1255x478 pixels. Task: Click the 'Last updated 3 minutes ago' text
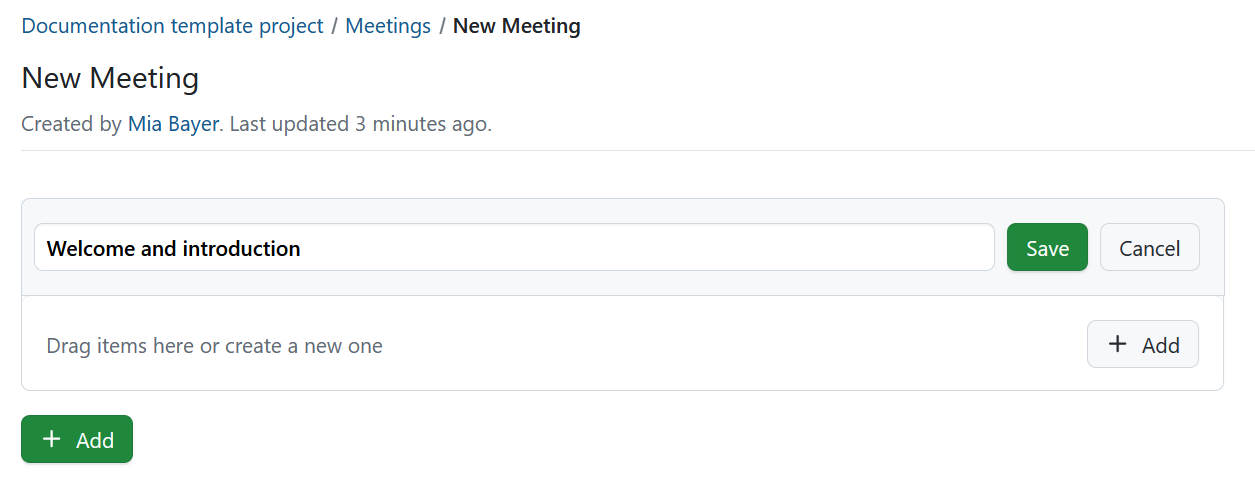pyautogui.click(x=361, y=125)
